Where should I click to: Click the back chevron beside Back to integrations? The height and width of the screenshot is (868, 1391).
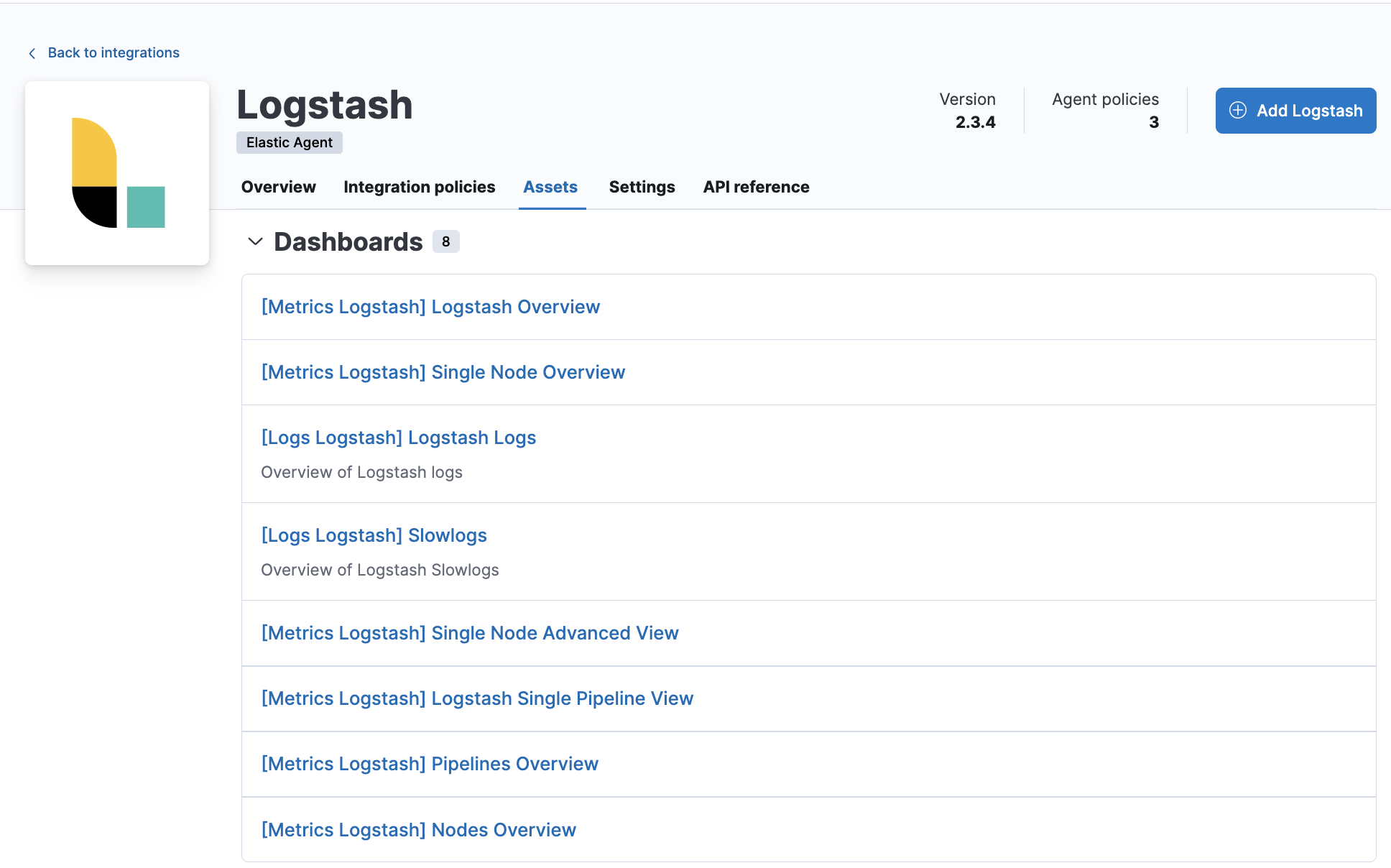[32, 53]
